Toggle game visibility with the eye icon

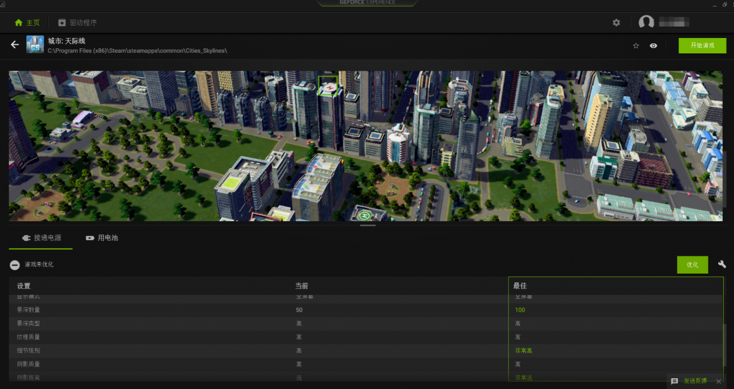coord(653,45)
